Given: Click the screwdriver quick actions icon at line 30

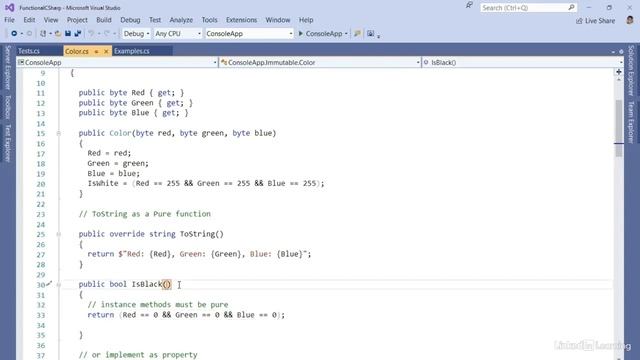Looking at the screenshot, I should pyautogui.click(x=49, y=283).
